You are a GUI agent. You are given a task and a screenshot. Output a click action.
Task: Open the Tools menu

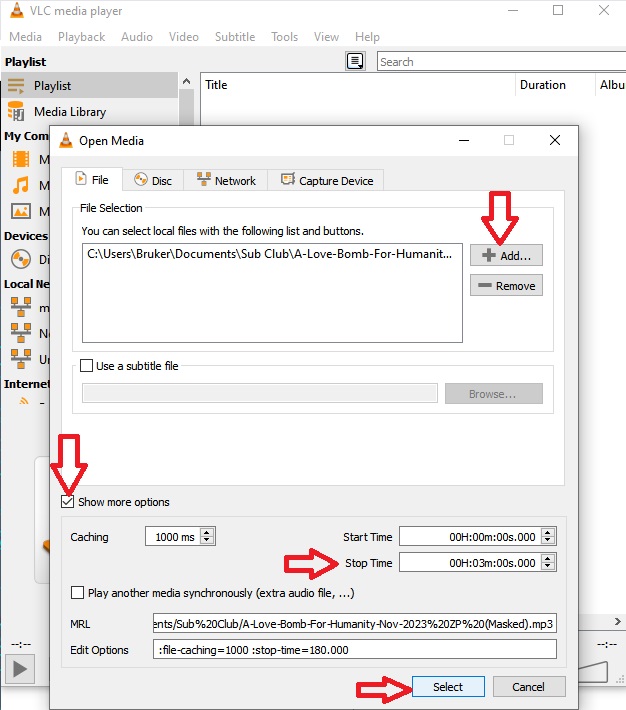[x=284, y=37]
